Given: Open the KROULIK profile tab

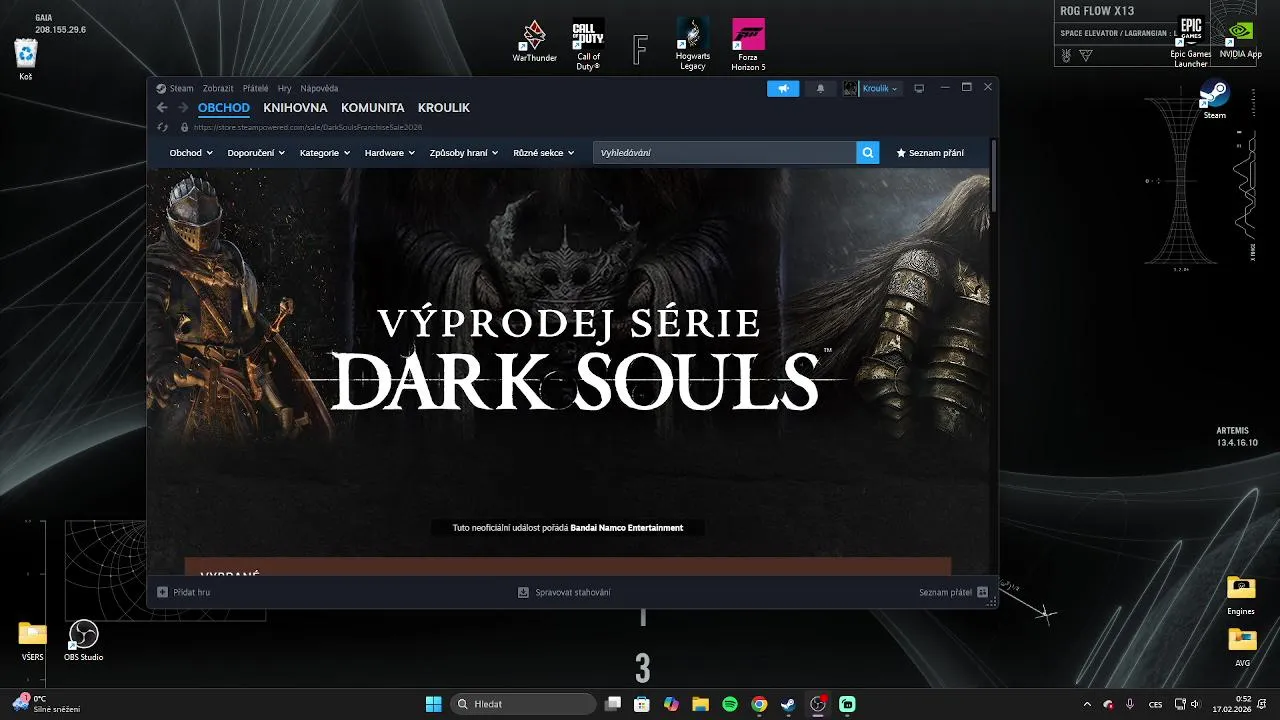Looking at the screenshot, I should 444,108.
